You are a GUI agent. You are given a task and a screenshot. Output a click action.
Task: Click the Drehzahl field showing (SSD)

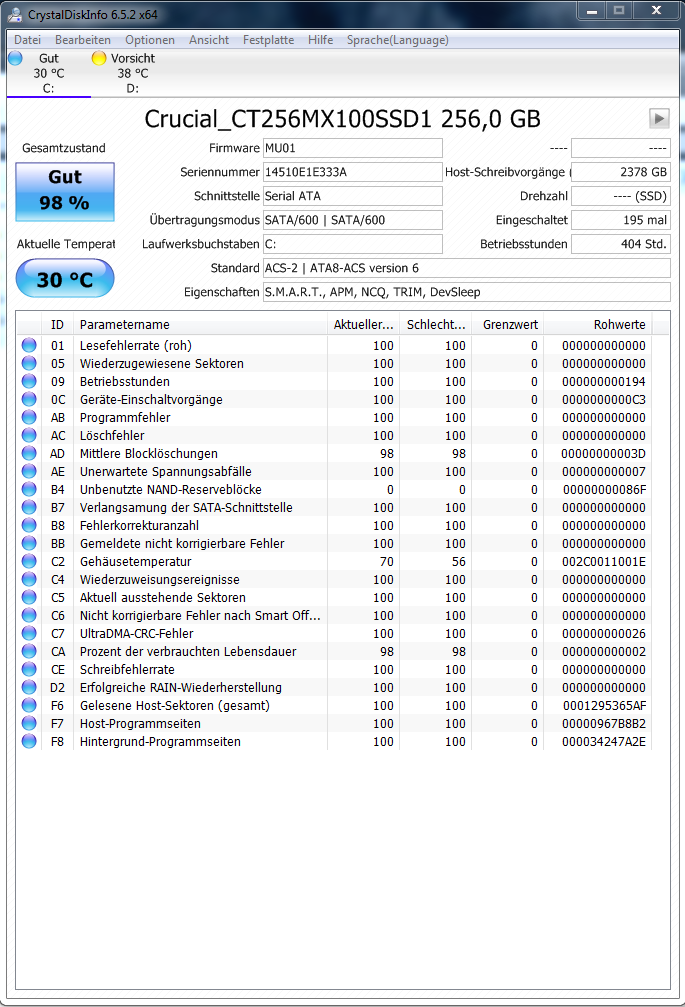(x=621, y=196)
